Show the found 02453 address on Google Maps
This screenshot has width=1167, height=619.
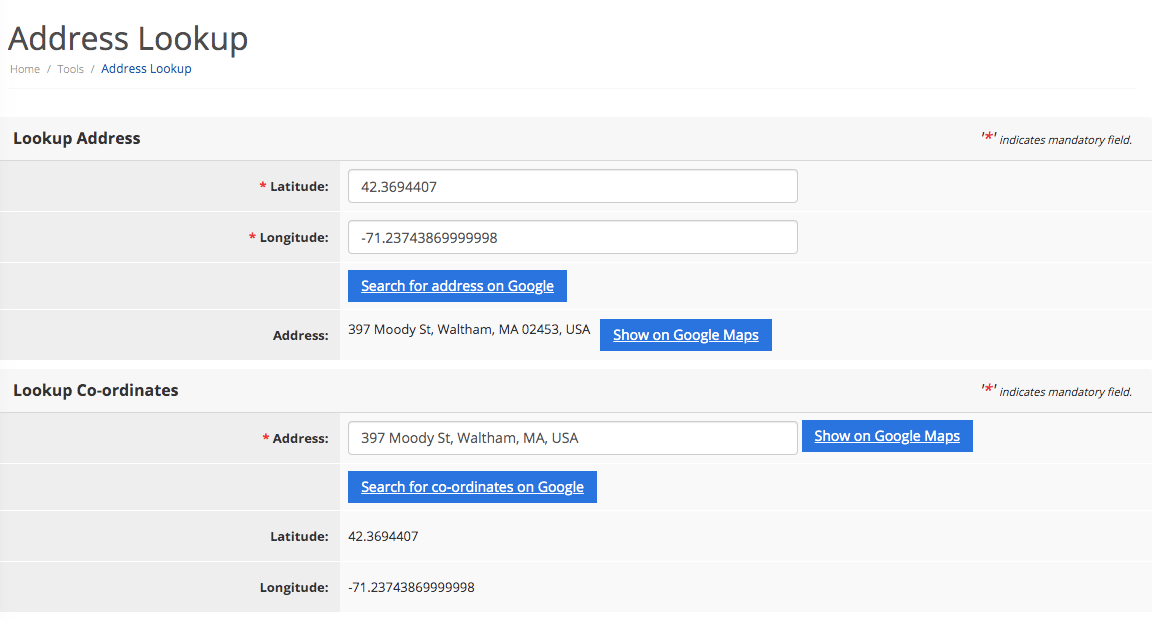685,335
